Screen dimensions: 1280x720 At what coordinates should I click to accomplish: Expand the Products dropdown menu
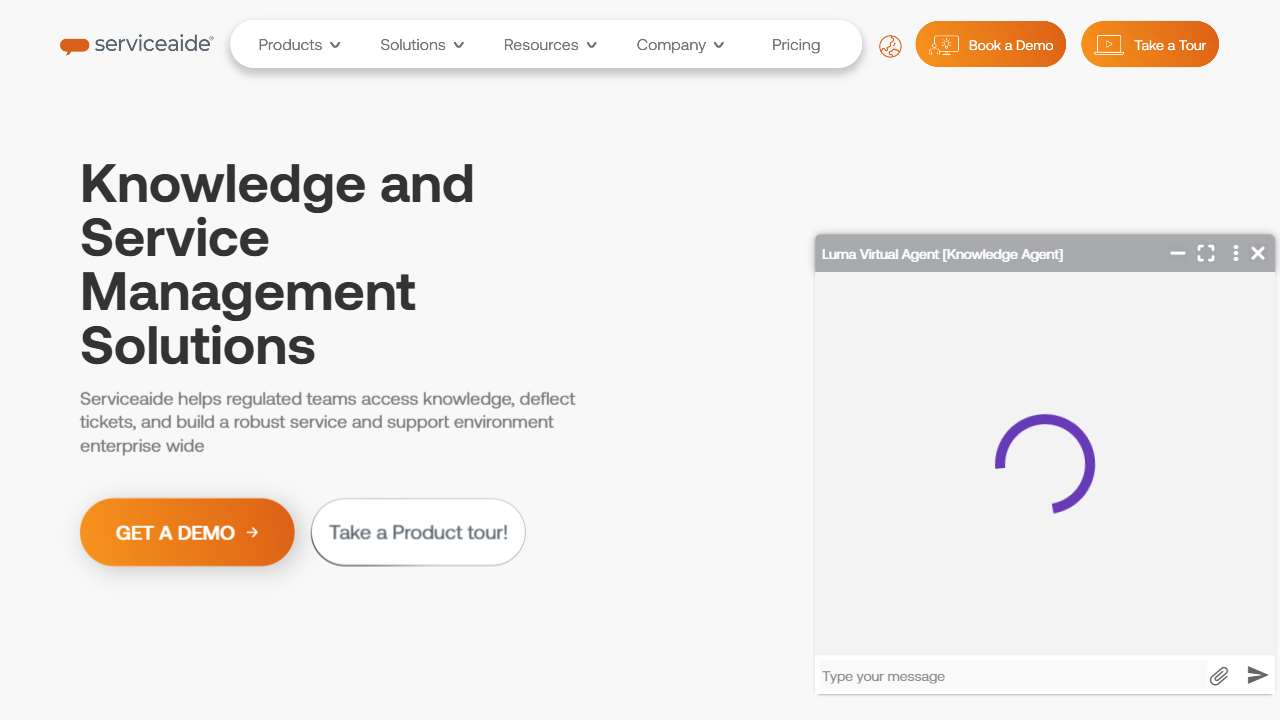click(299, 45)
